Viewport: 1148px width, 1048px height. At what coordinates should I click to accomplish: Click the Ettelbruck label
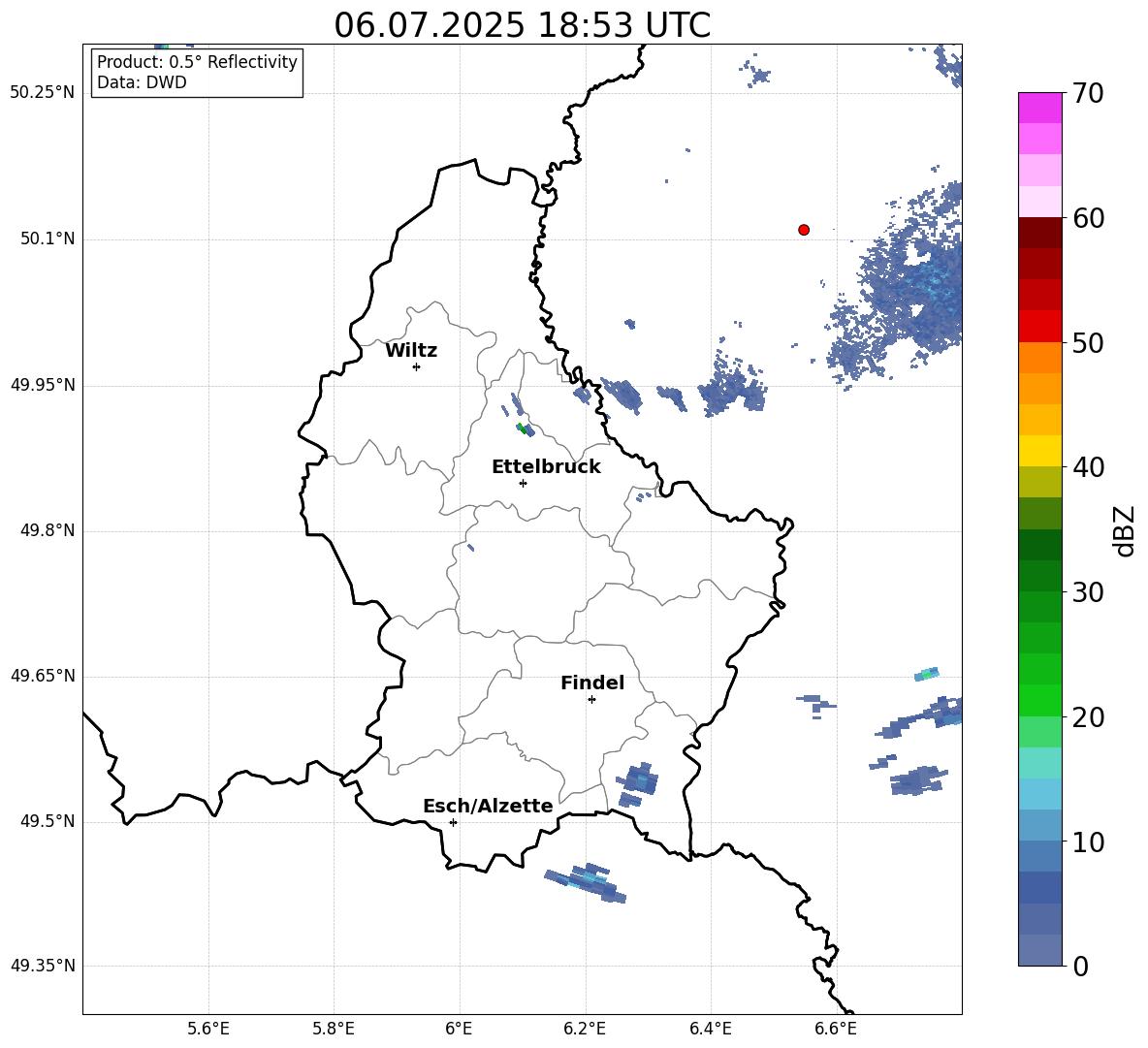[x=546, y=467]
